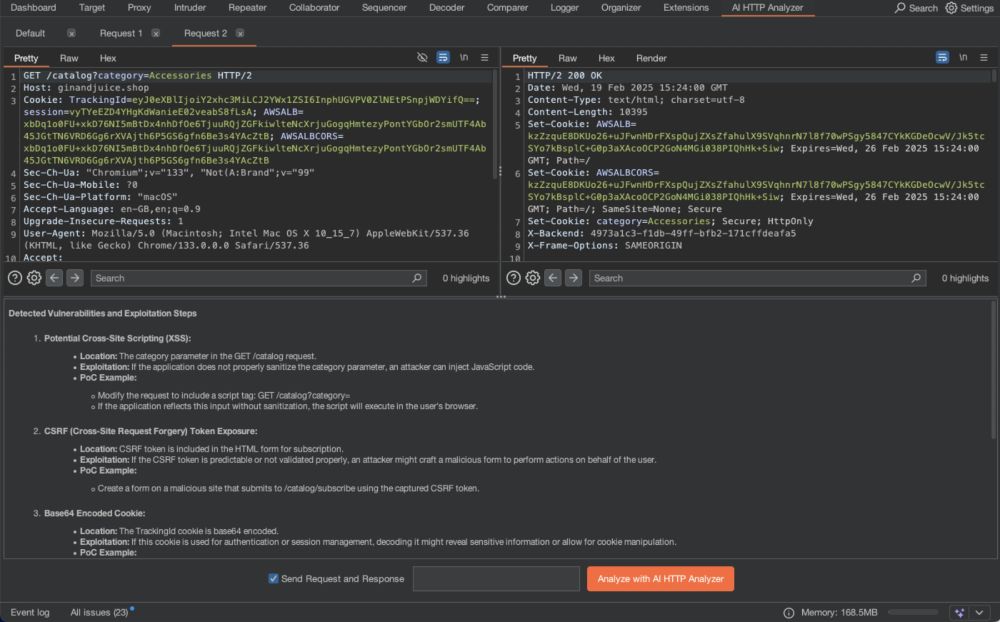
Task: Switch to the Decoder tab
Action: pyautogui.click(x=446, y=8)
